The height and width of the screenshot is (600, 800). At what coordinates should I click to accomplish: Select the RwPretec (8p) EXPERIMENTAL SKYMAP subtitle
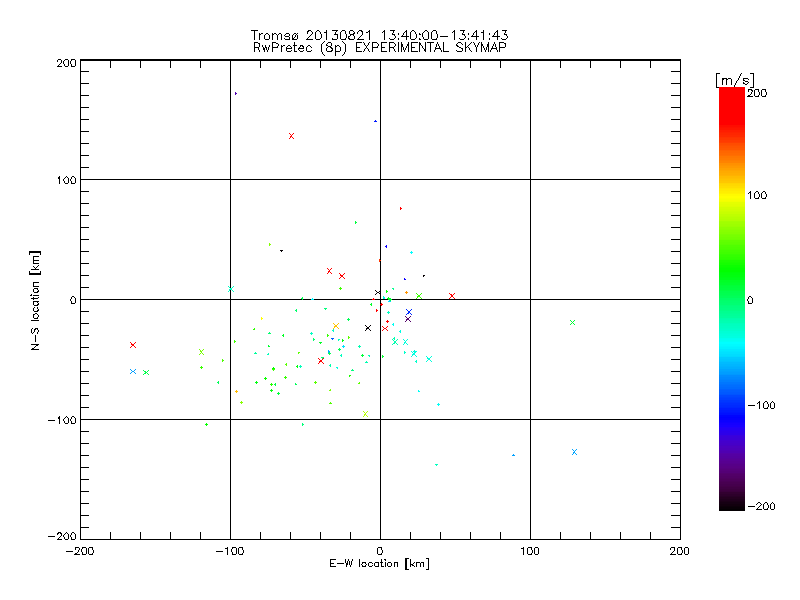(x=380, y=47)
